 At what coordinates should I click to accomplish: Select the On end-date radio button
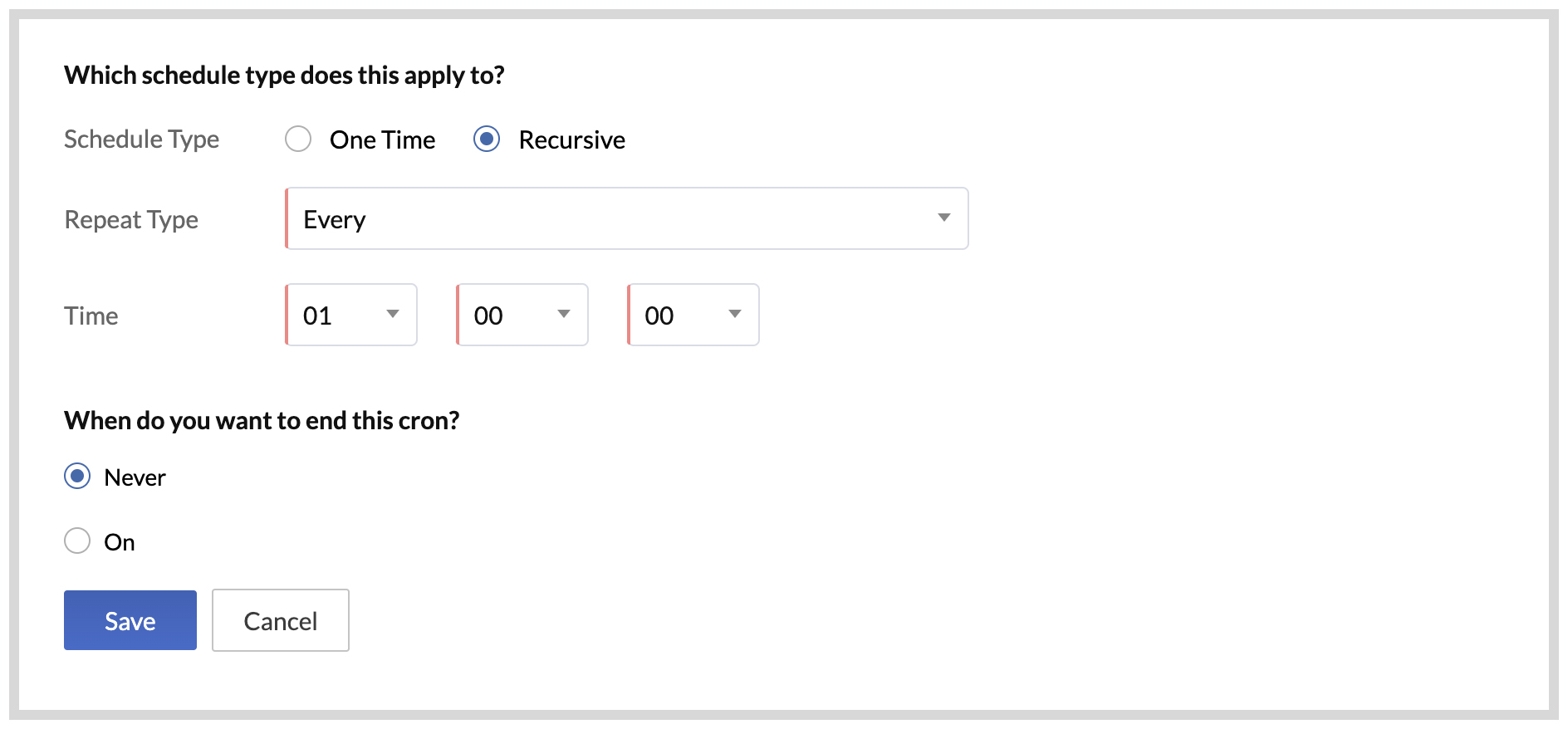pos(77,541)
